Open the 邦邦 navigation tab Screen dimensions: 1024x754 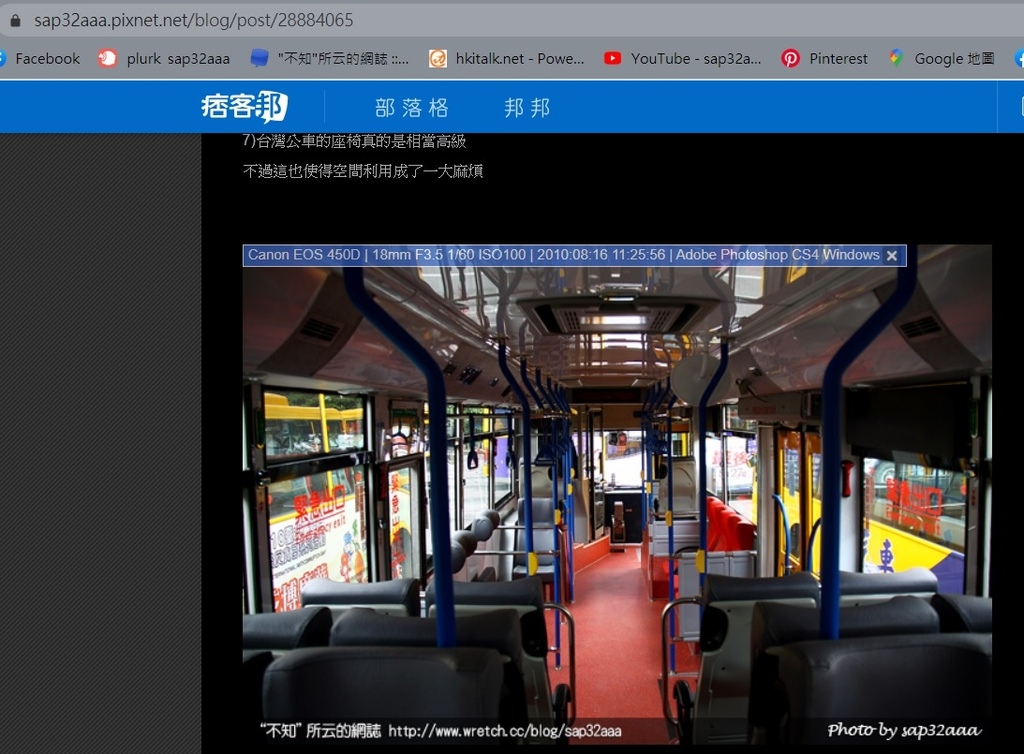[527, 108]
